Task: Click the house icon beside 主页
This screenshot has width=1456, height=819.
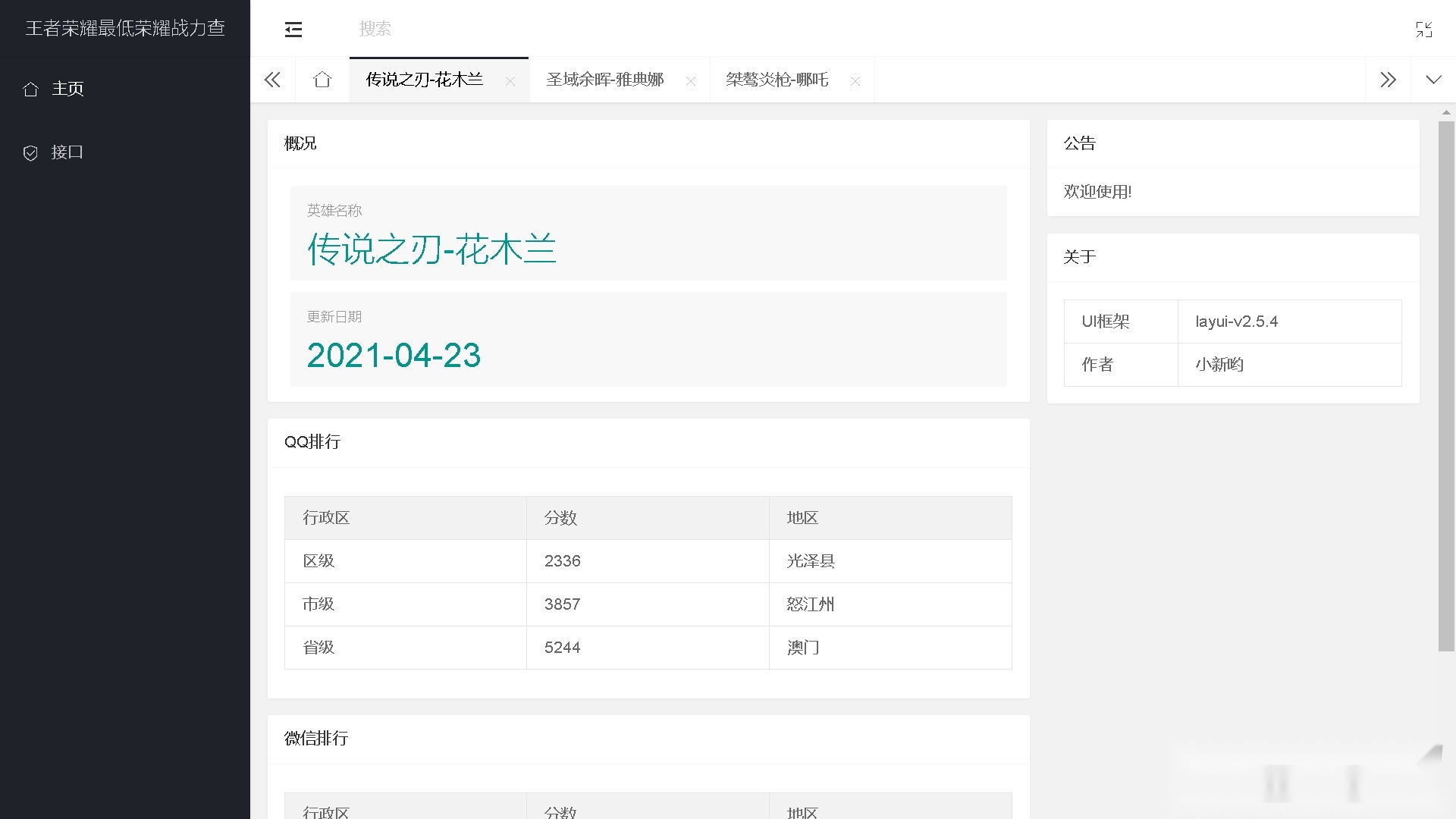Action: (x=31, y=89)
